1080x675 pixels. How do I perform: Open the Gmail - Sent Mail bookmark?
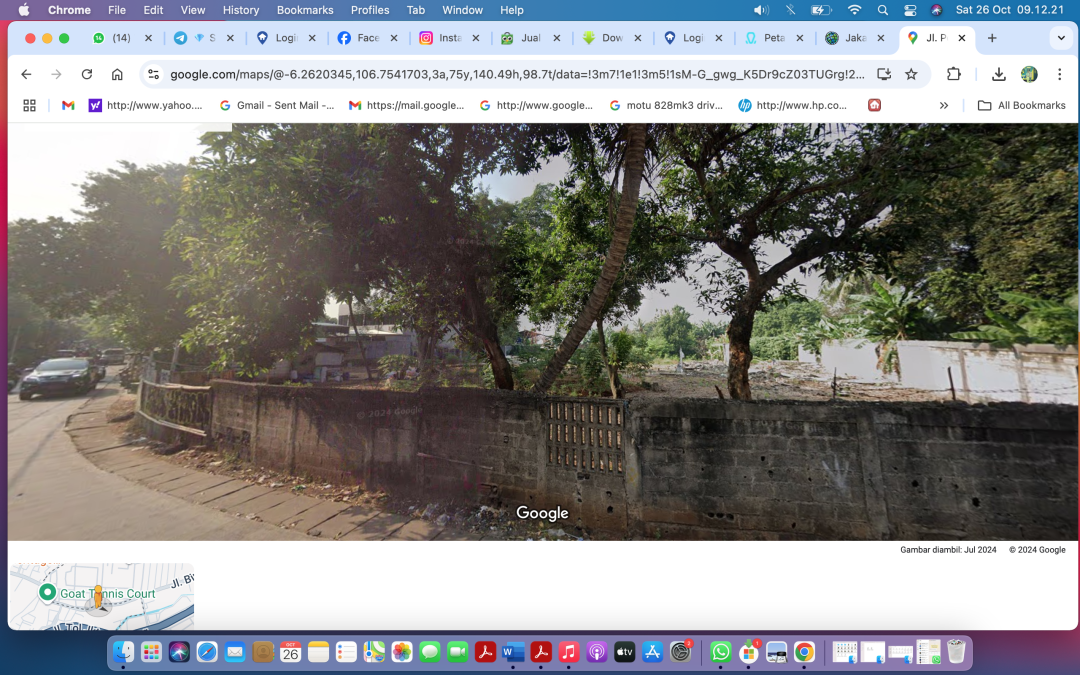point(277,105)
